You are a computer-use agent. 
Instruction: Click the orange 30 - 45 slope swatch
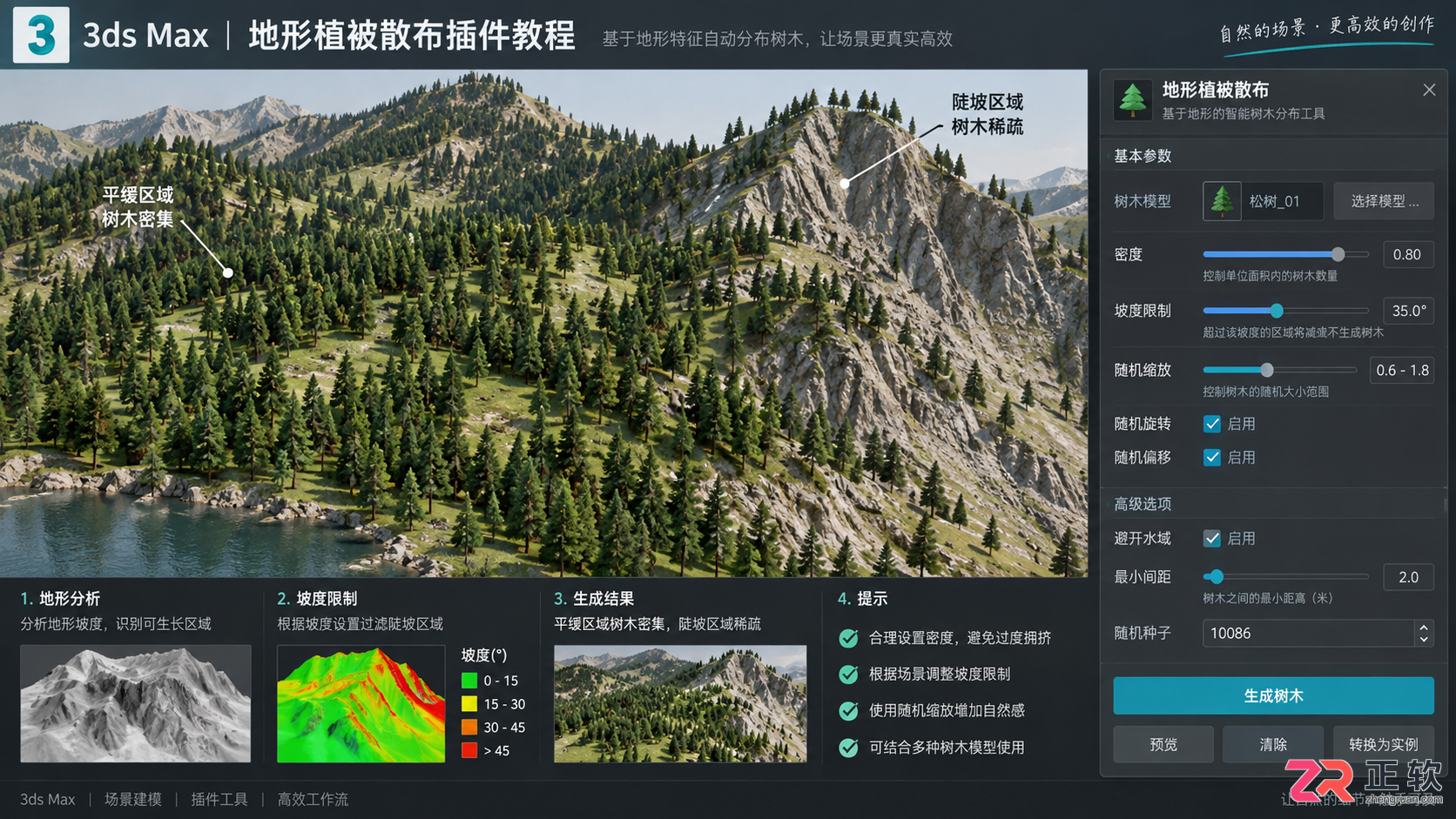tap(469, 728)
